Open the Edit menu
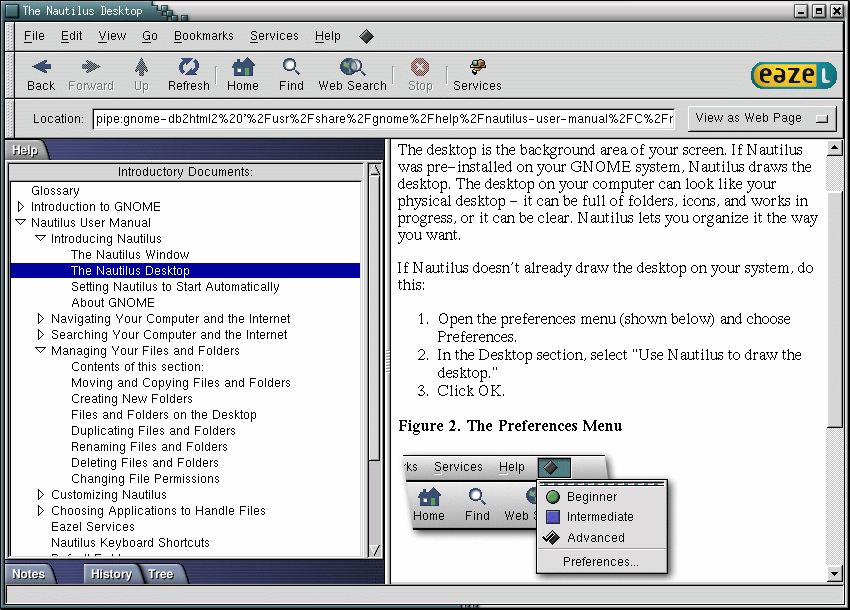850x610 pixels. tap(71, 36)
